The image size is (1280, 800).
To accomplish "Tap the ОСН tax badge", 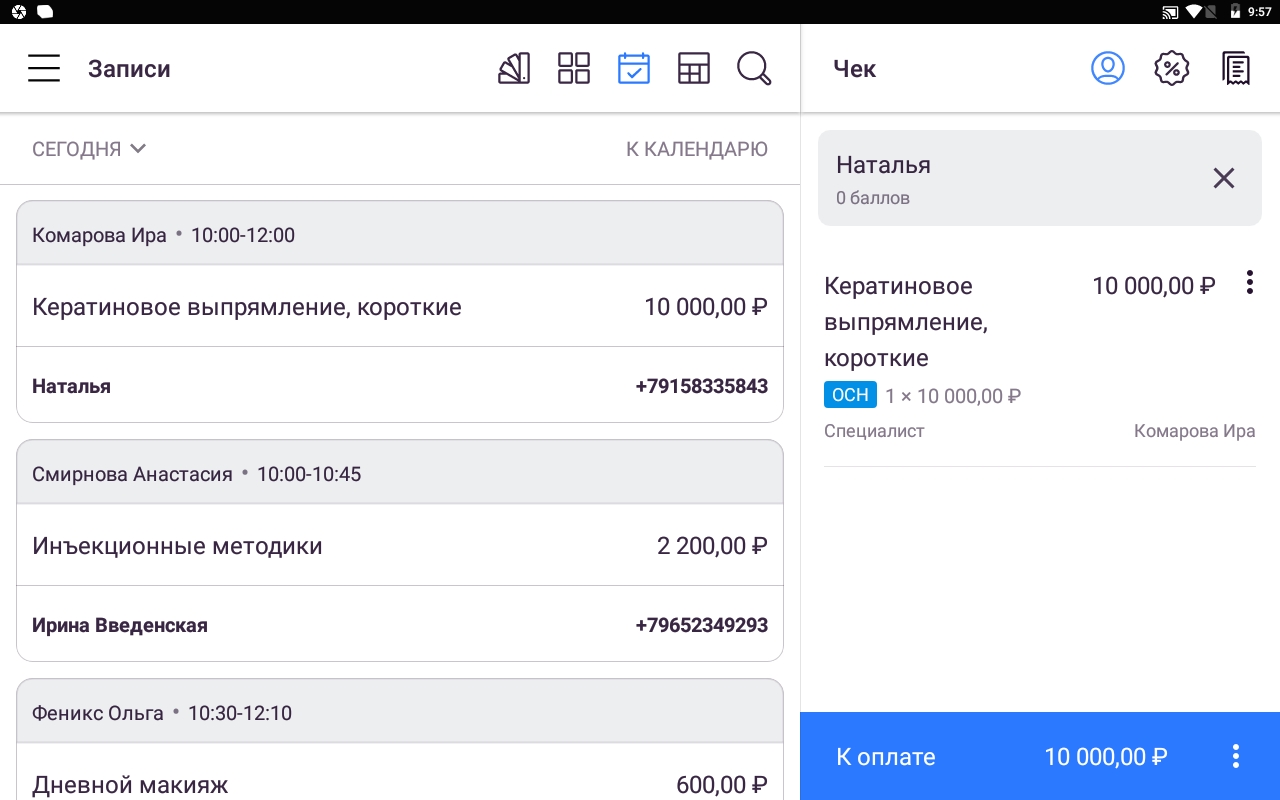I will 850,395.
